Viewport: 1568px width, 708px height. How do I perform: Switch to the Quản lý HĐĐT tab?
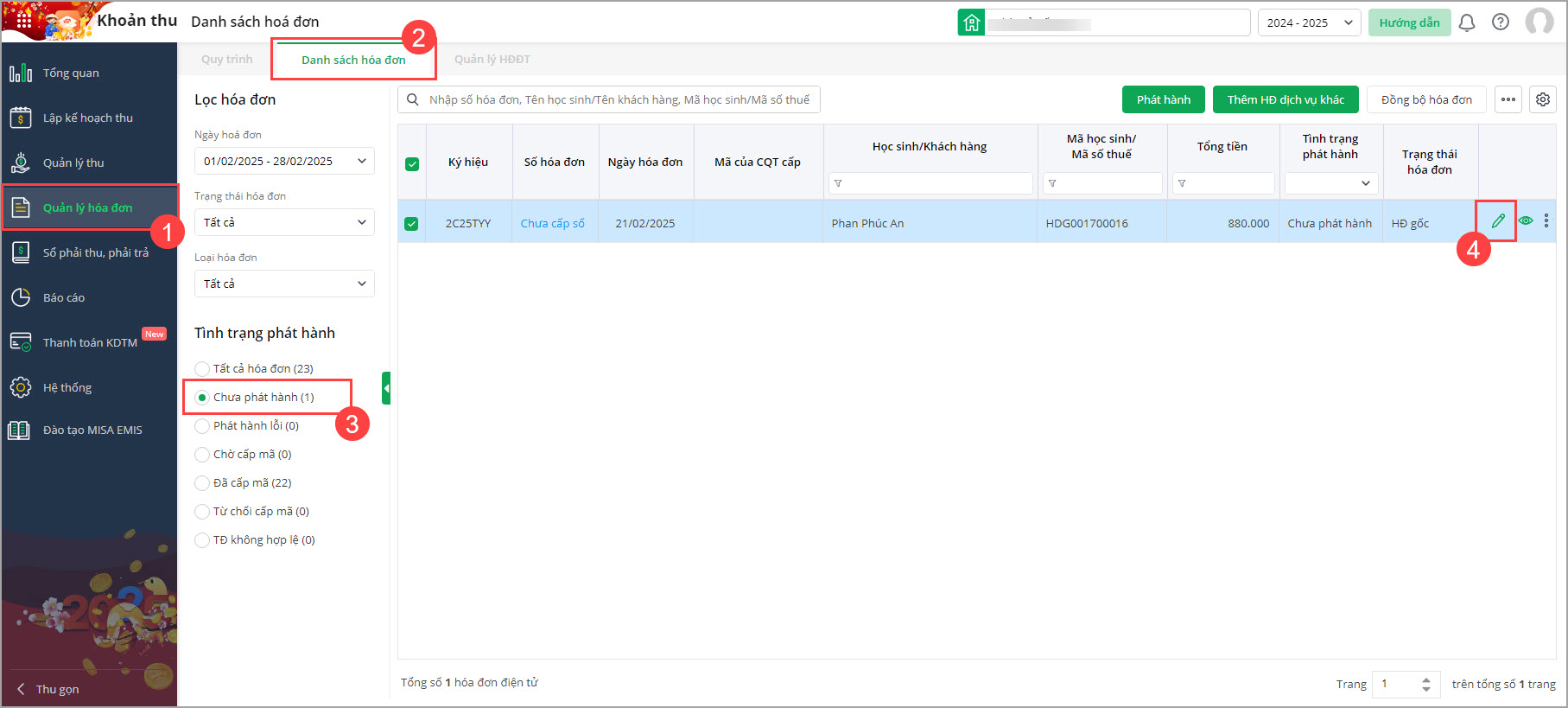492,59
